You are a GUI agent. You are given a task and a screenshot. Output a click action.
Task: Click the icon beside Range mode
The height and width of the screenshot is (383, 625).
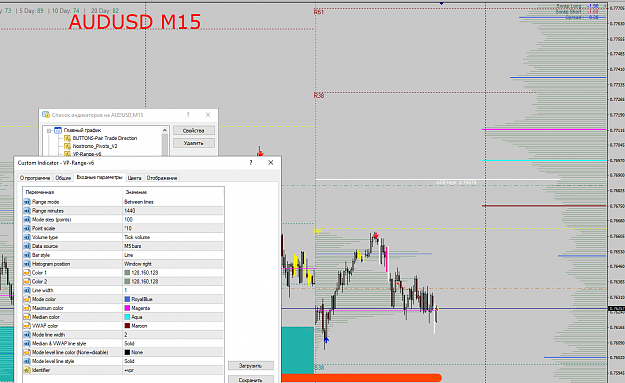[27, 202]
